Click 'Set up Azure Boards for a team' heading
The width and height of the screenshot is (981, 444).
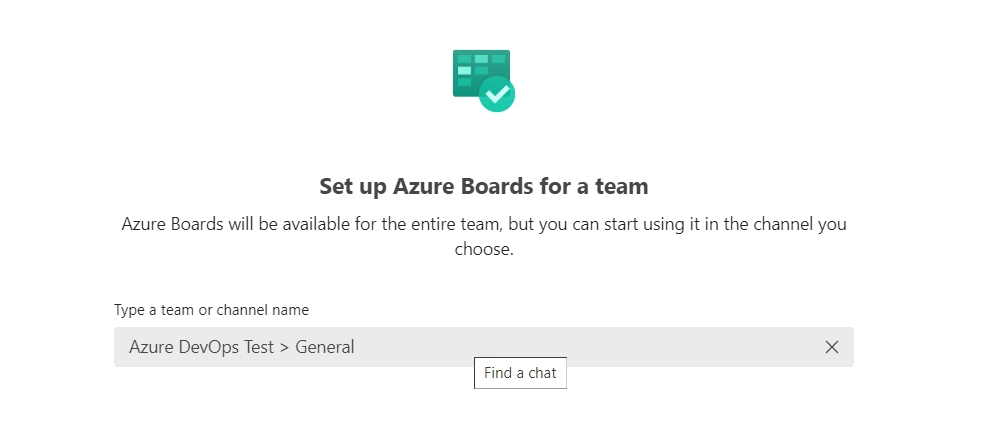click(x=484, y=186)
